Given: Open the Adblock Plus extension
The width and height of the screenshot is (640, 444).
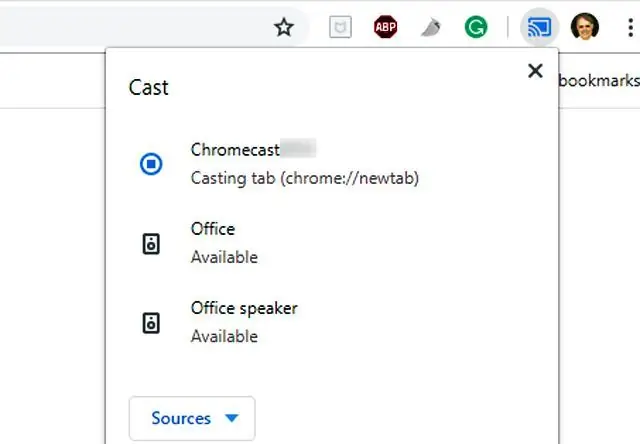Looking at the screenshot, I should pyautogui.click(x=385, y=27).
